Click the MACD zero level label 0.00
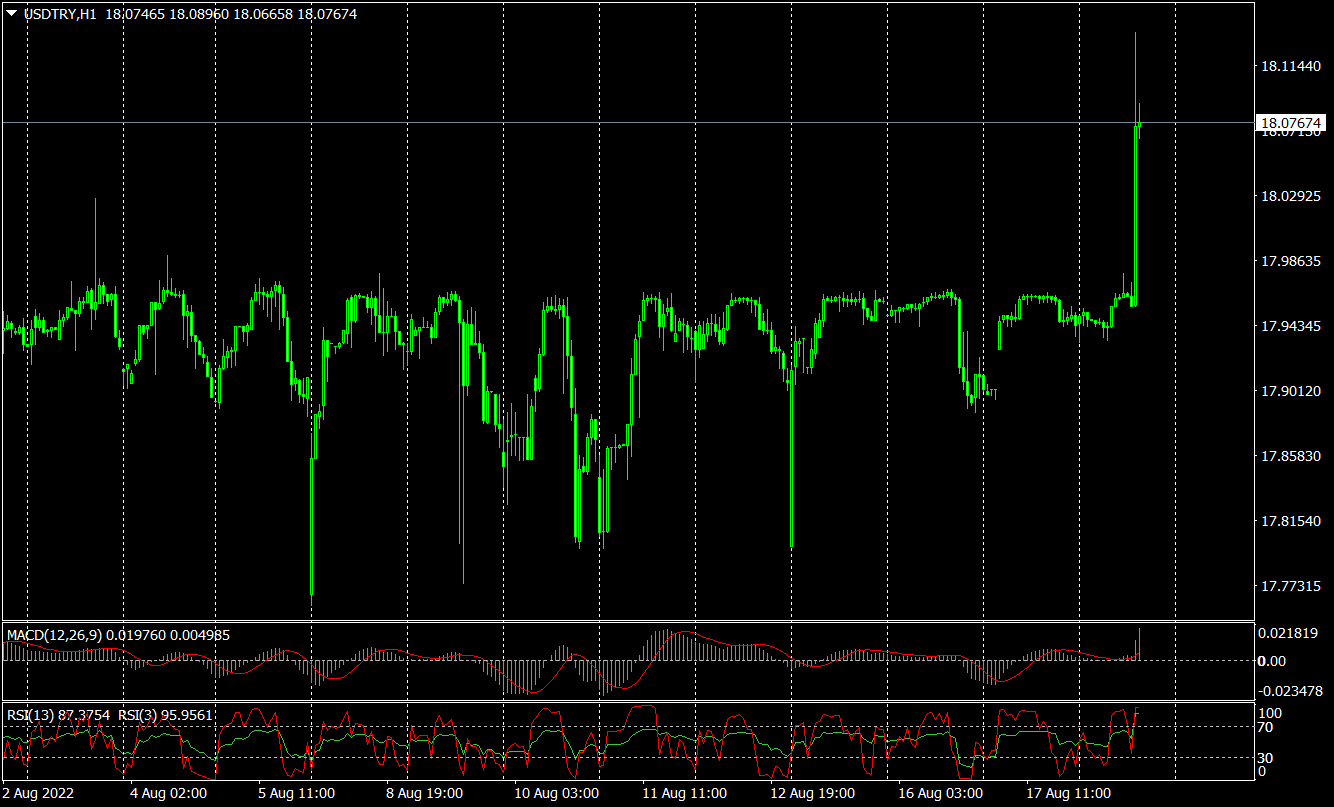This screenshot has height=807, width=1334. 1272,661
